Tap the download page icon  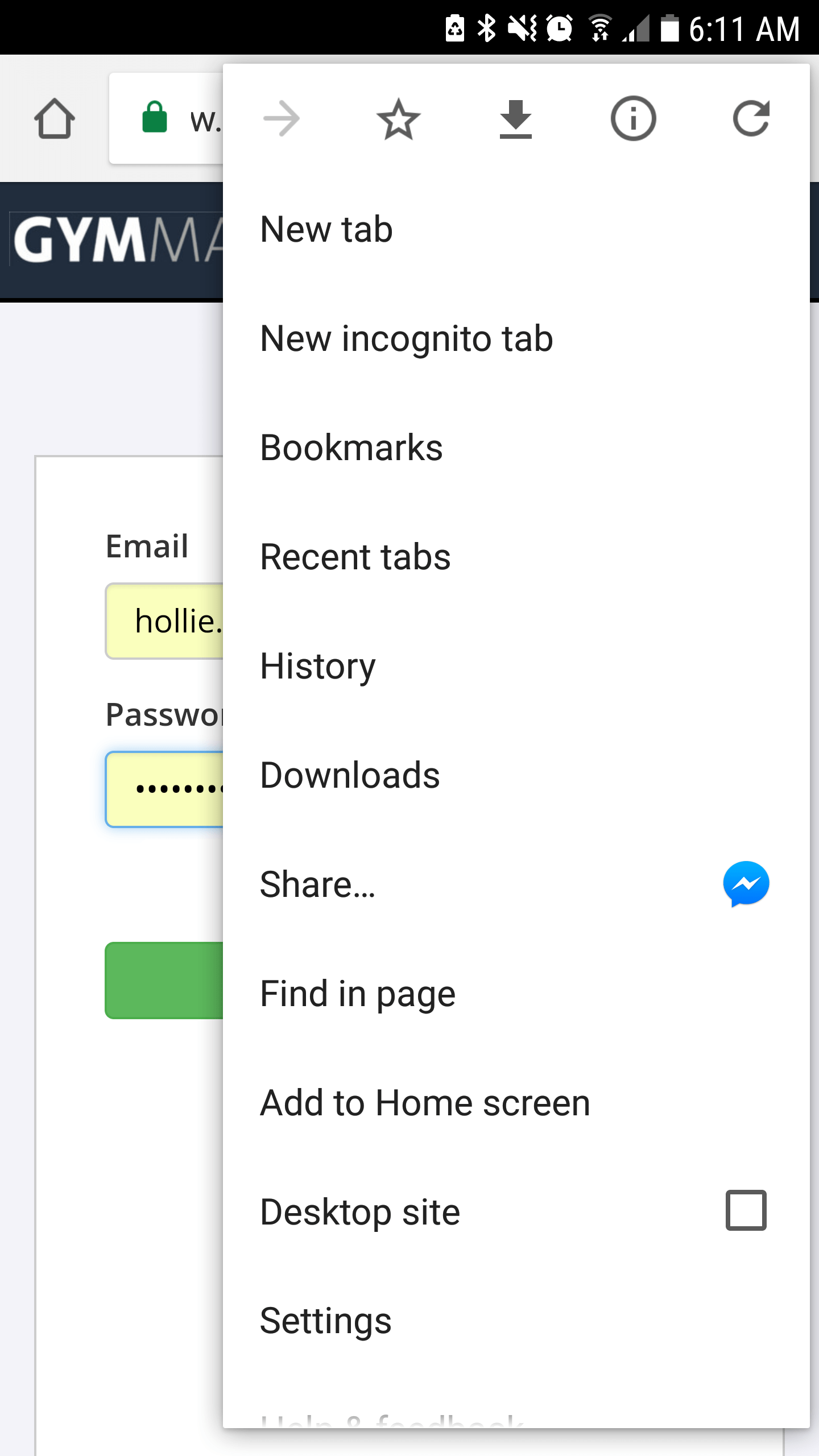click(516, 119)
